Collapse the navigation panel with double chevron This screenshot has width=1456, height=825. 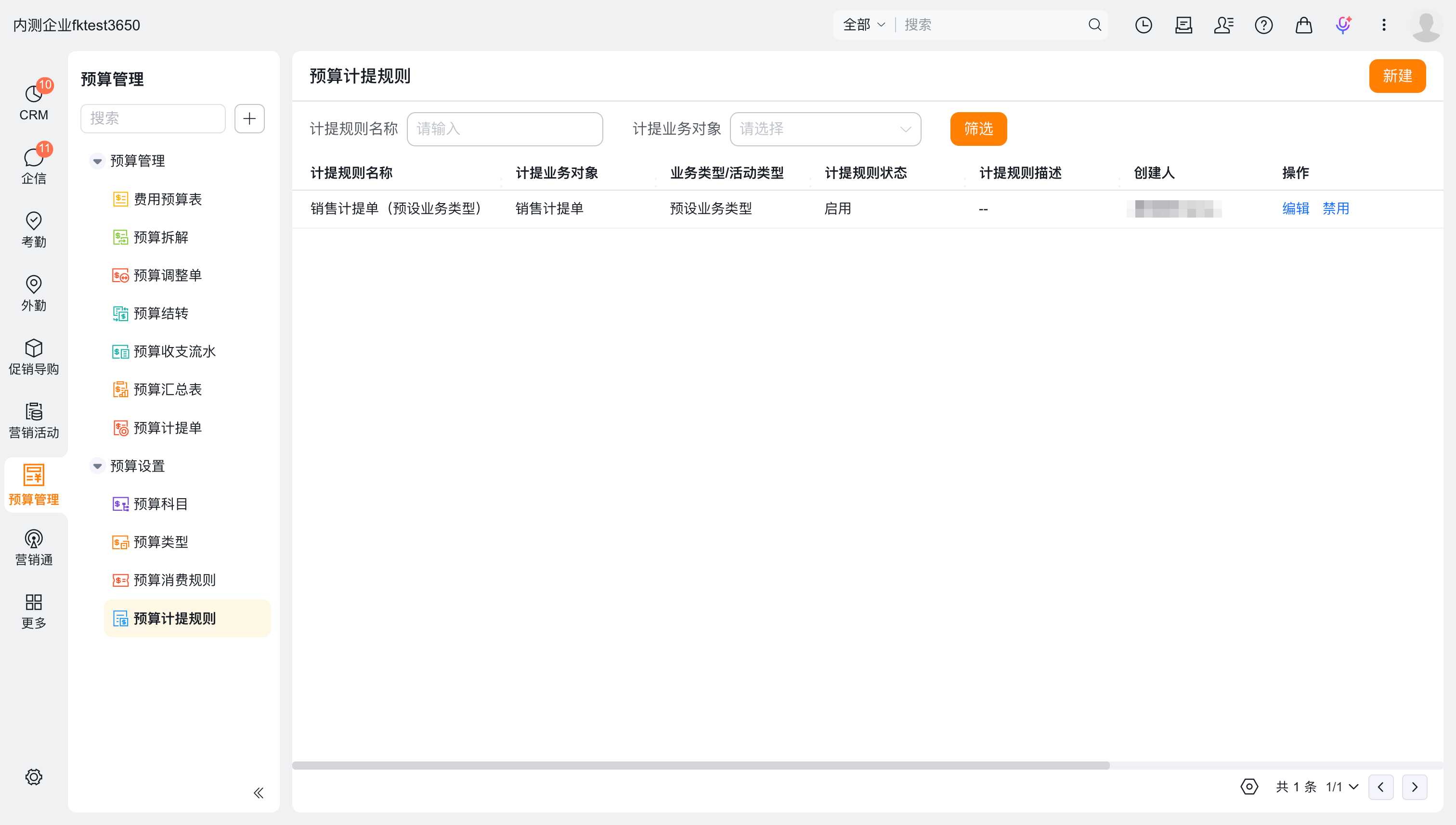coord(259,793)
